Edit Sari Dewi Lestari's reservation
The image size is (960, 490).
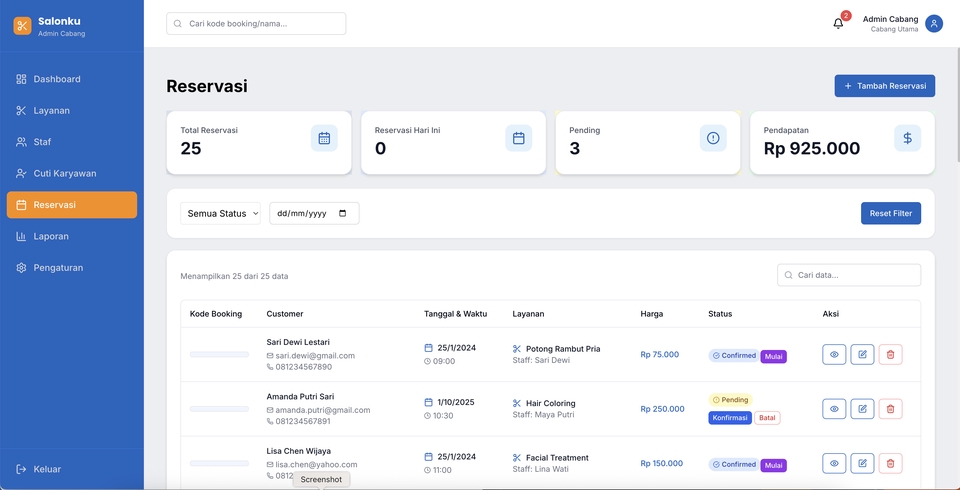point(862,354)
